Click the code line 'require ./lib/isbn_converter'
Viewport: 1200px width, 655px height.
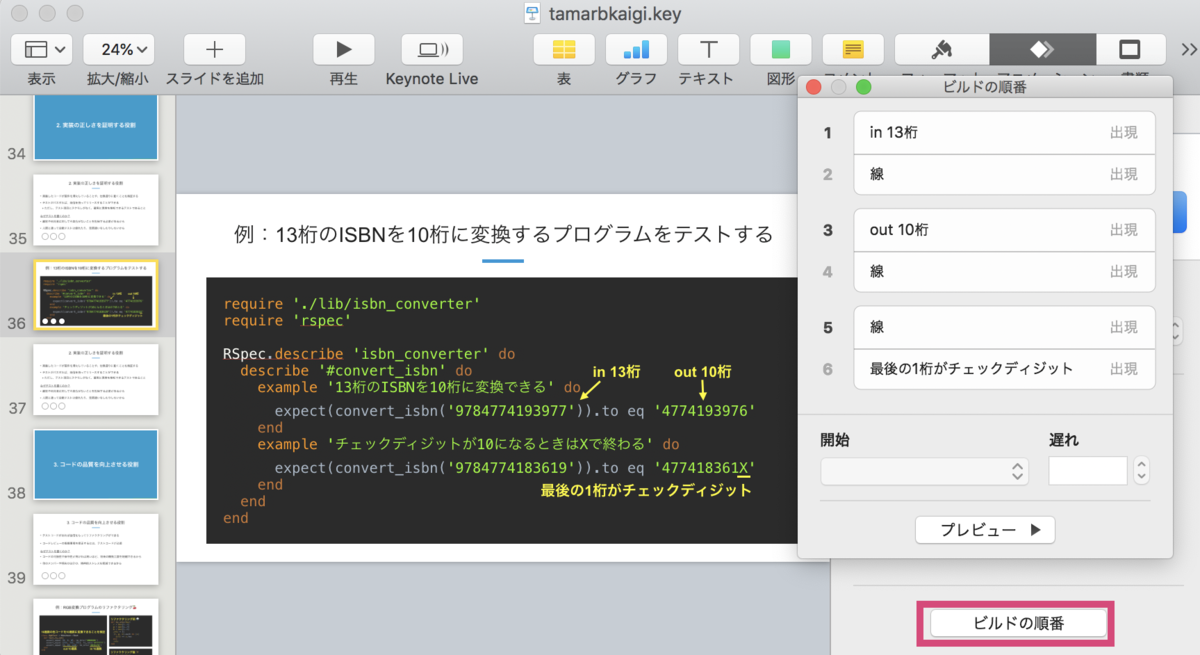352,303
